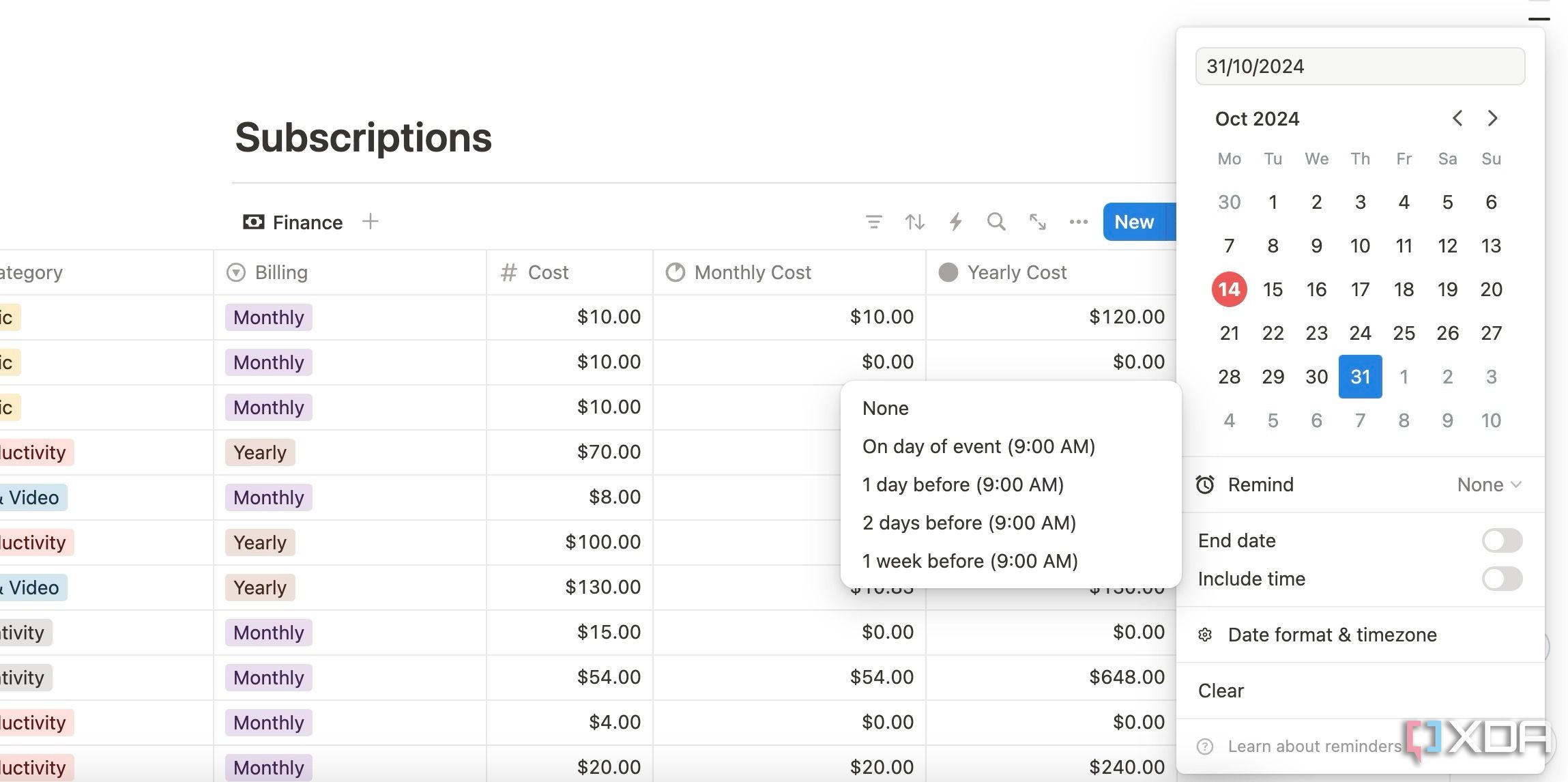The height and width of the screenshot is (782, 1568).
Task: Click the sort icon in toolbar
Action: click(913, 221)
